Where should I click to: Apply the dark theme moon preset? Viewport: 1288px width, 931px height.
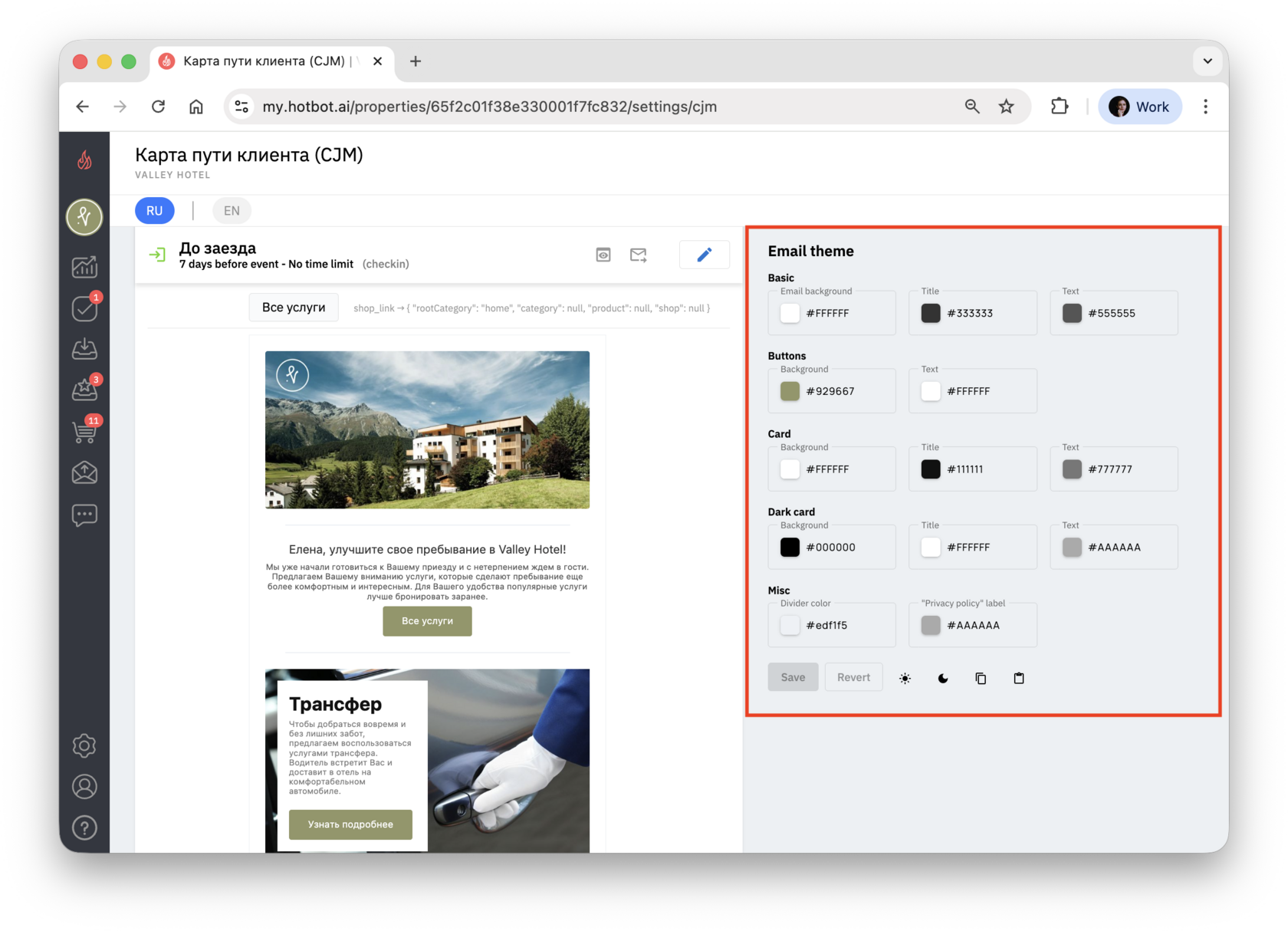click(943, 678)
